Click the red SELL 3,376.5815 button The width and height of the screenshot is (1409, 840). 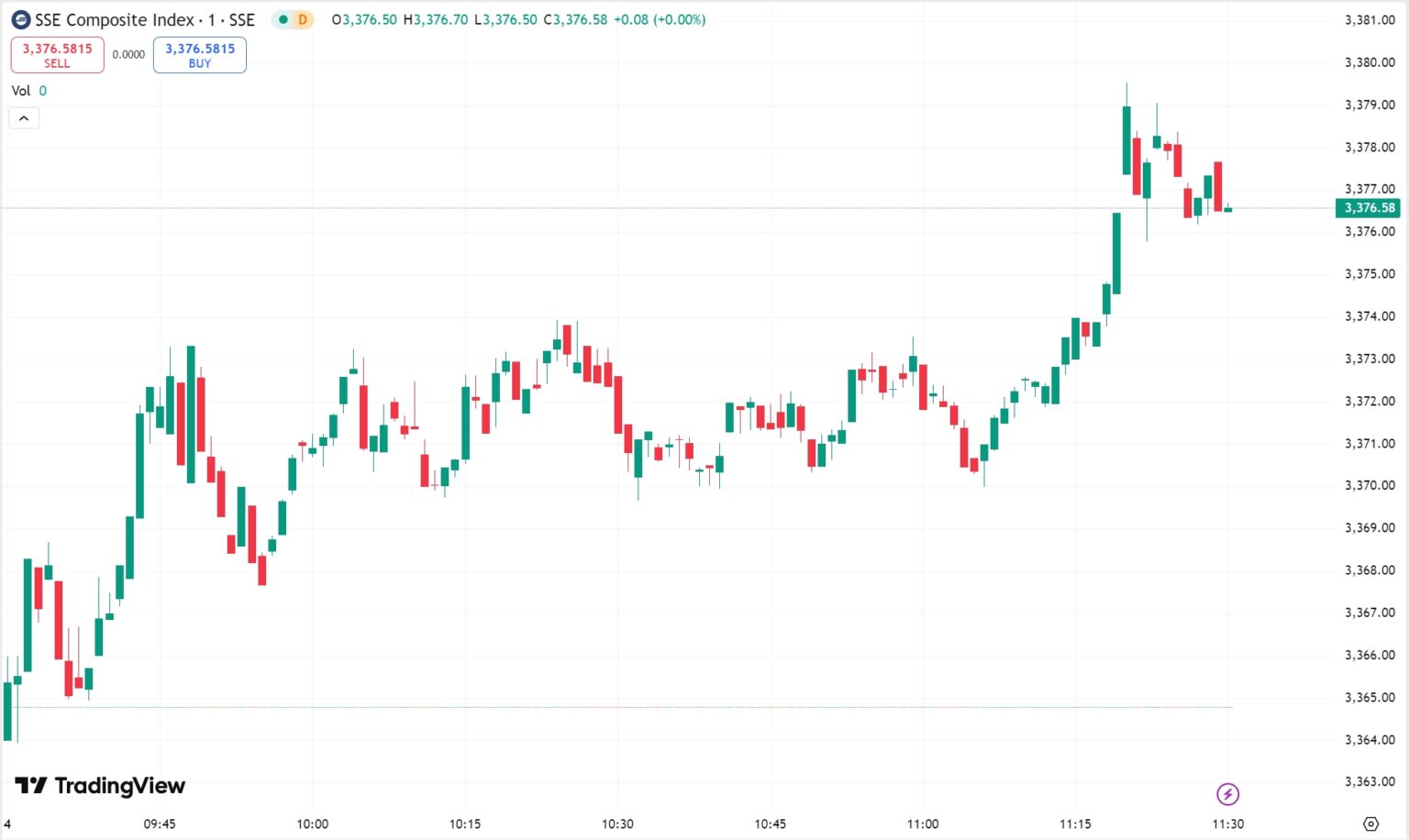57,55
